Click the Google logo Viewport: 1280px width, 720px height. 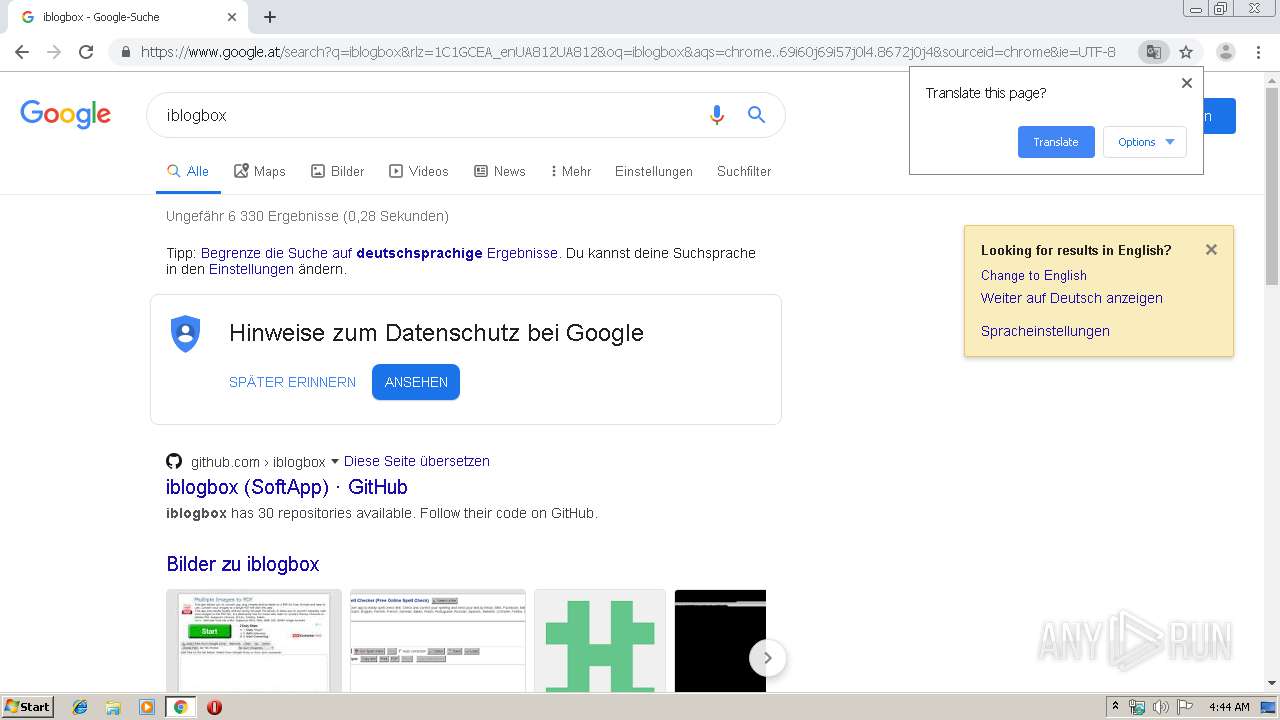tap(65, 114)
